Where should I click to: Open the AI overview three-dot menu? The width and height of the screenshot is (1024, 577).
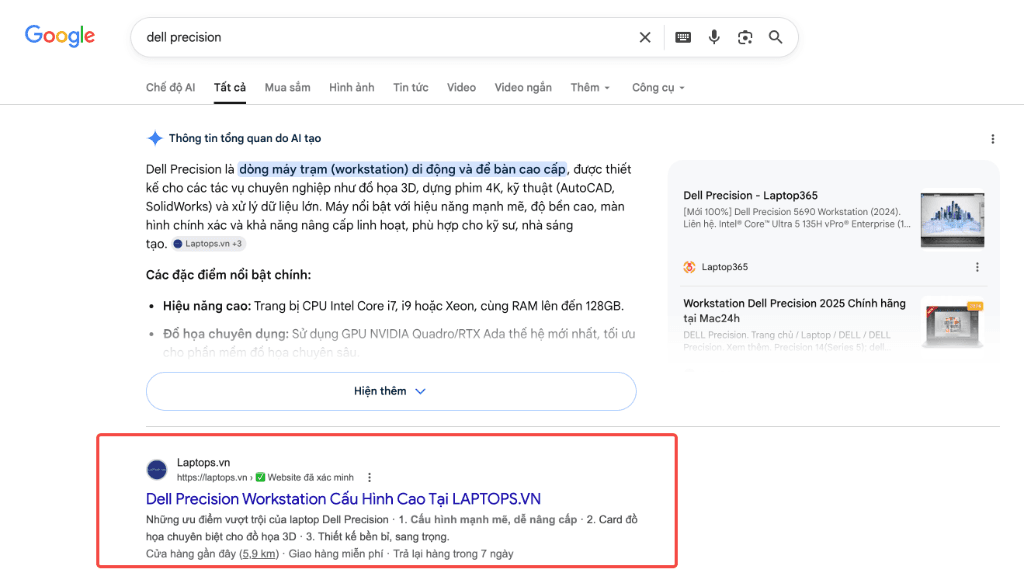993,139
